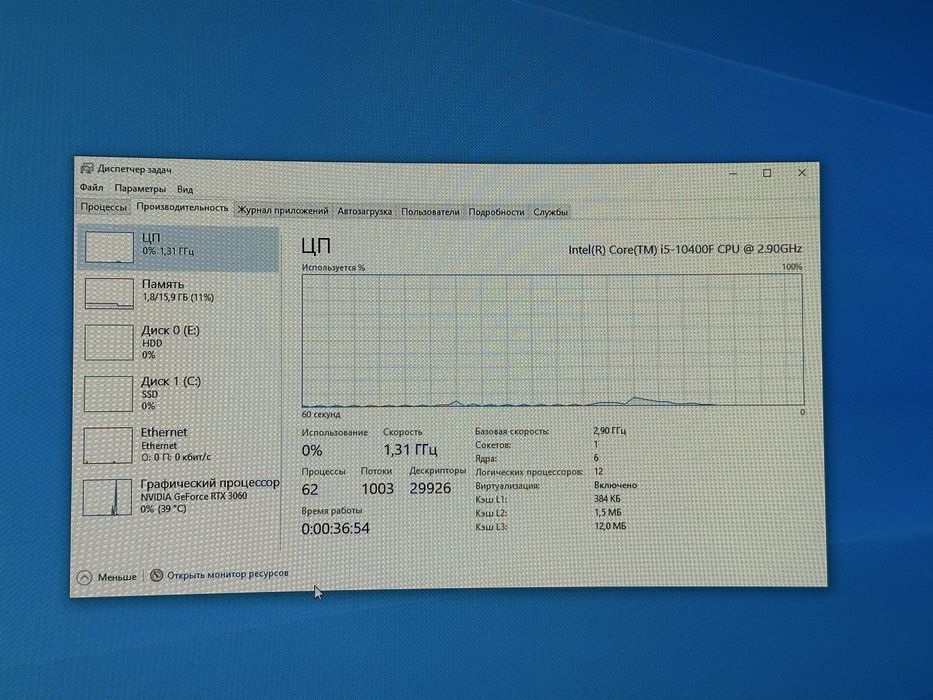
Task: Click the Память 1,8/15,9 ГБ (11%) text
Action: pos(178,297)
